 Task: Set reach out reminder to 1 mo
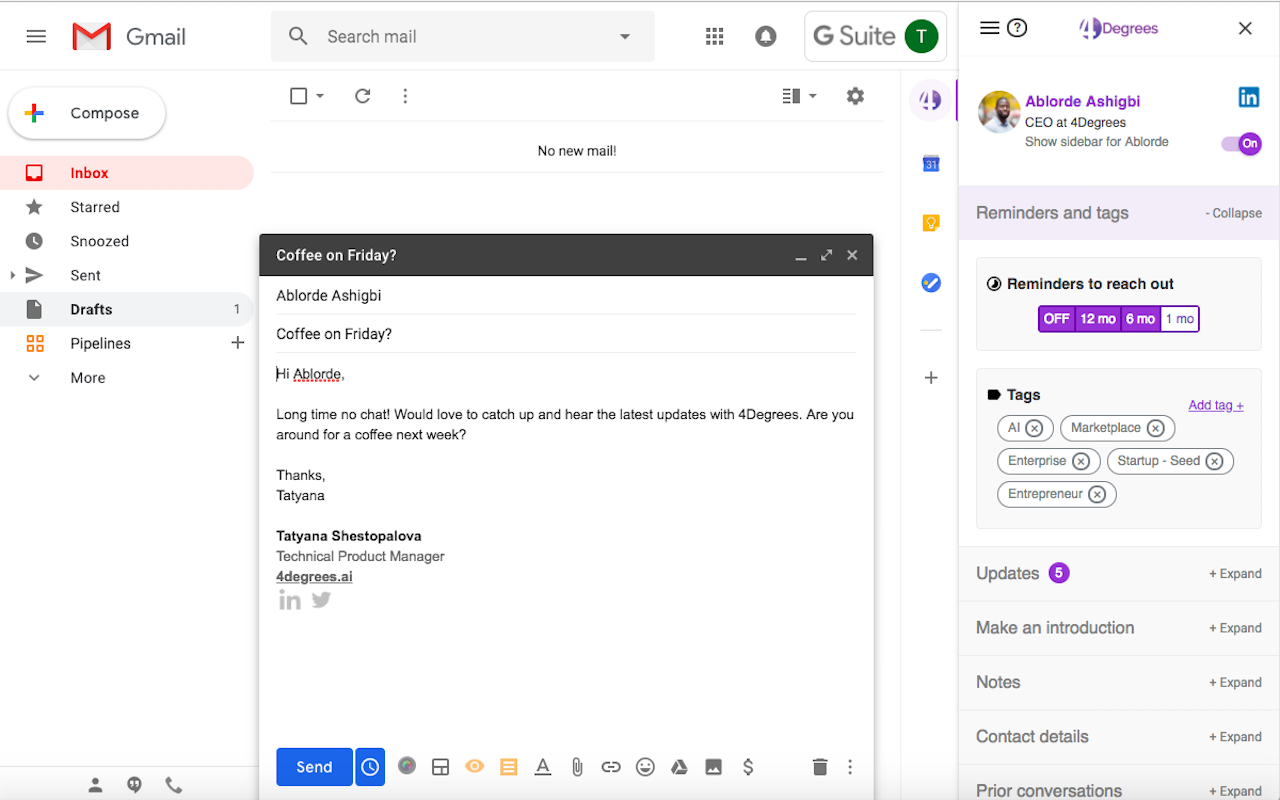(x=1179, y=318)
